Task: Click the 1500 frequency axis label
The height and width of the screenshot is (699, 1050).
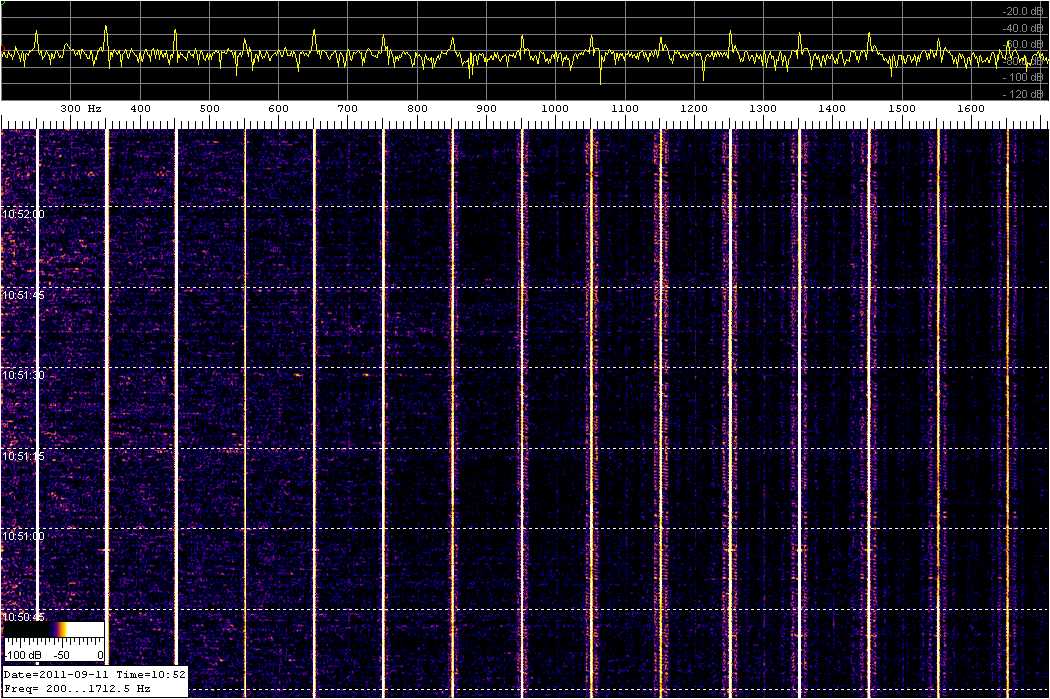Action: coord(902,108)
